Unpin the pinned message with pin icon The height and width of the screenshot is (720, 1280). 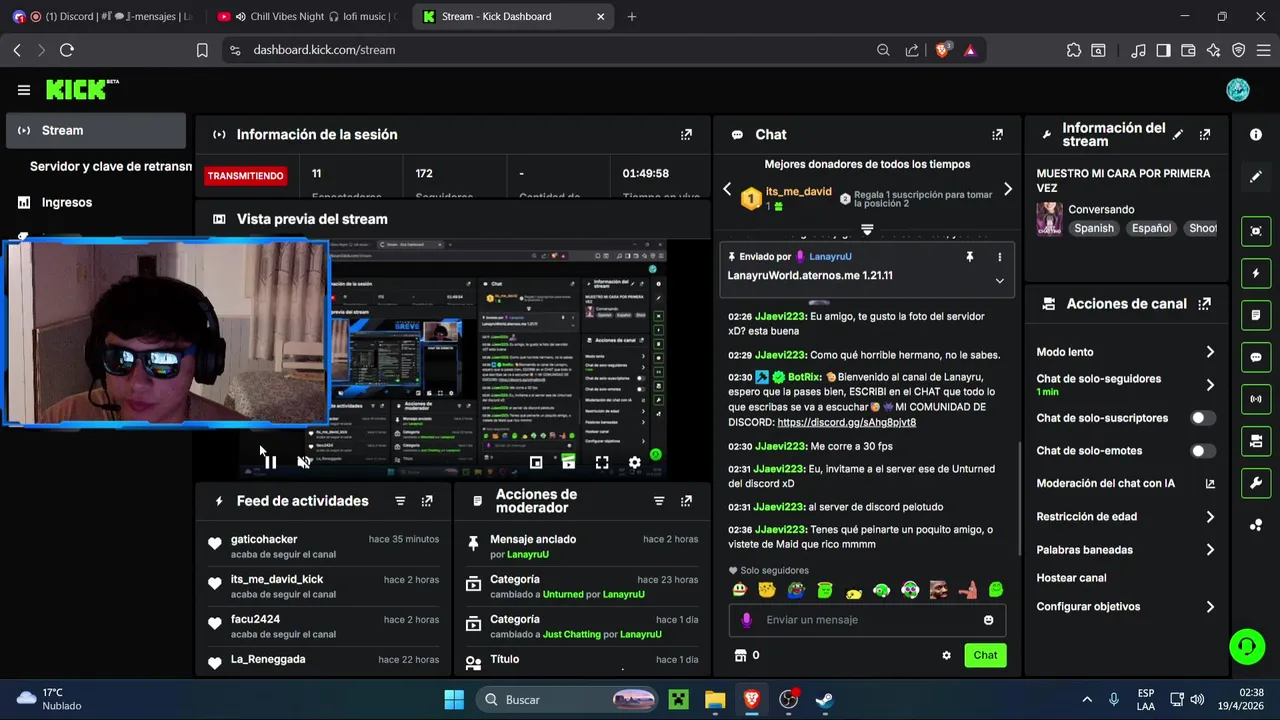pos(969,257)
